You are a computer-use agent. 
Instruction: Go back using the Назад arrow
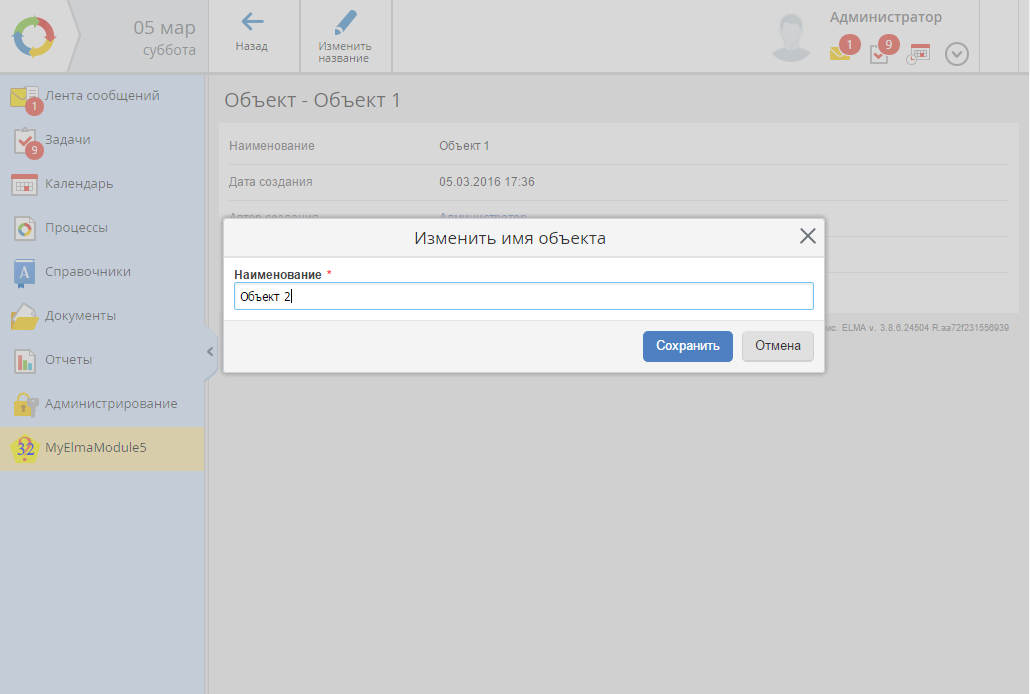252,24
